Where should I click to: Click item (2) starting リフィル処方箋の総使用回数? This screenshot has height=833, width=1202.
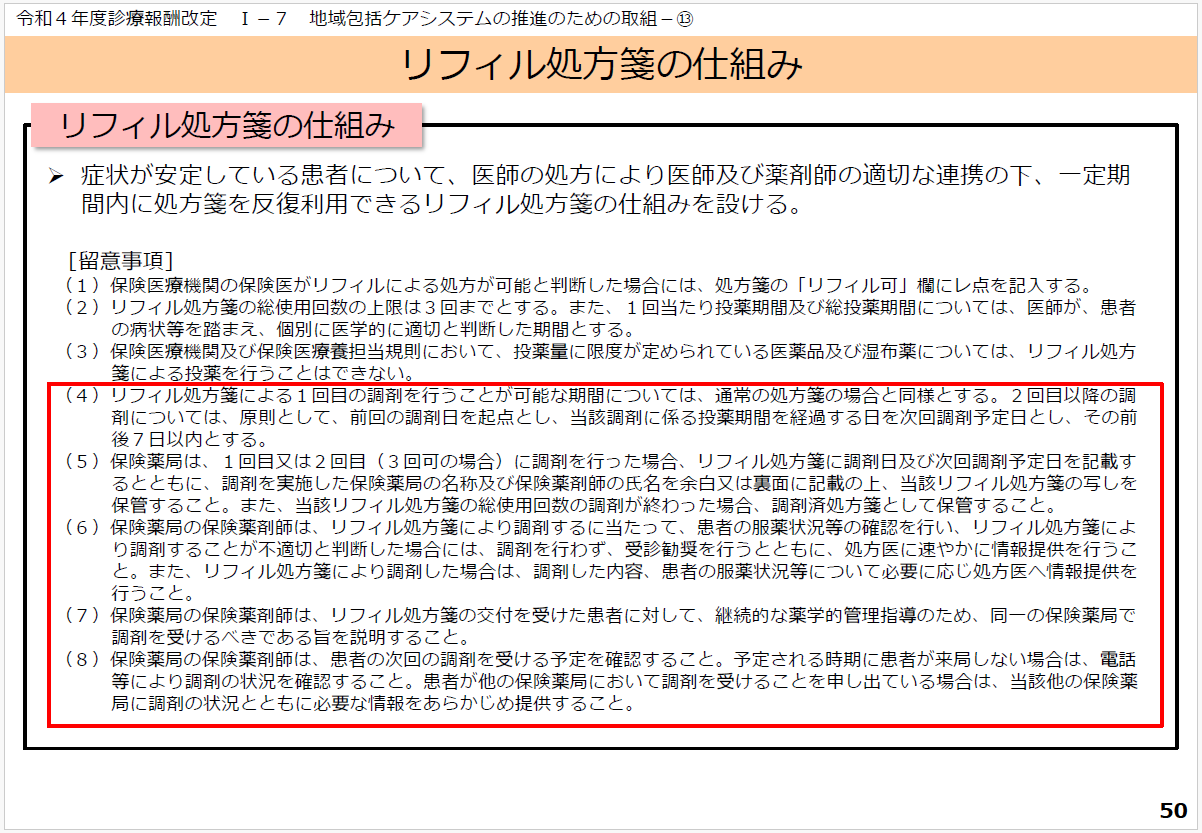click(x=599, y=307)
